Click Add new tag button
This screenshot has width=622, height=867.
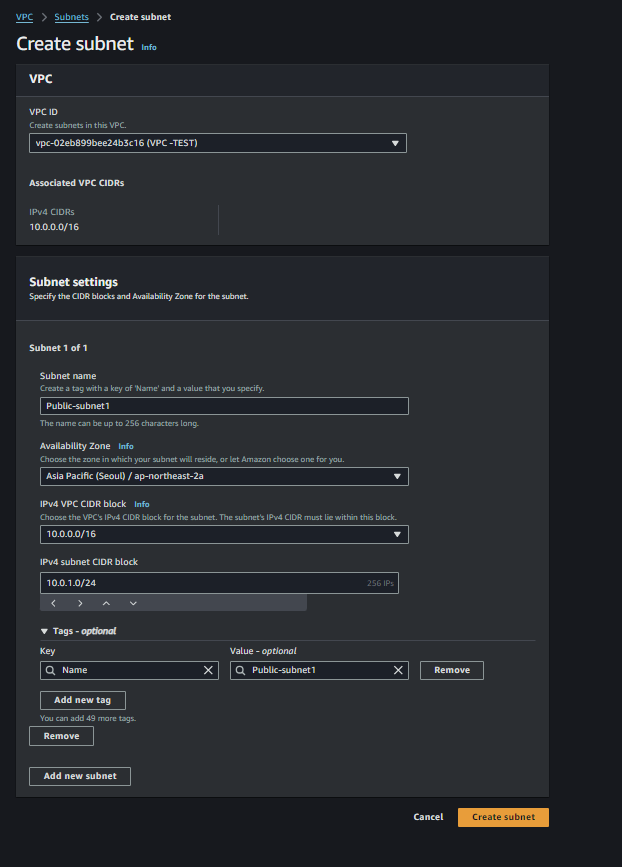point(83,700)
